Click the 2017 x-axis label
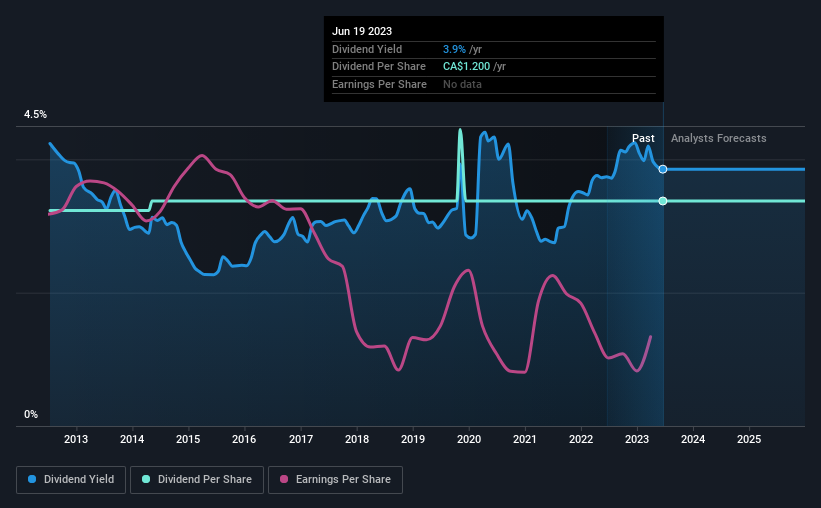Screen dimensions: 821x508 (x=301, y=439)
